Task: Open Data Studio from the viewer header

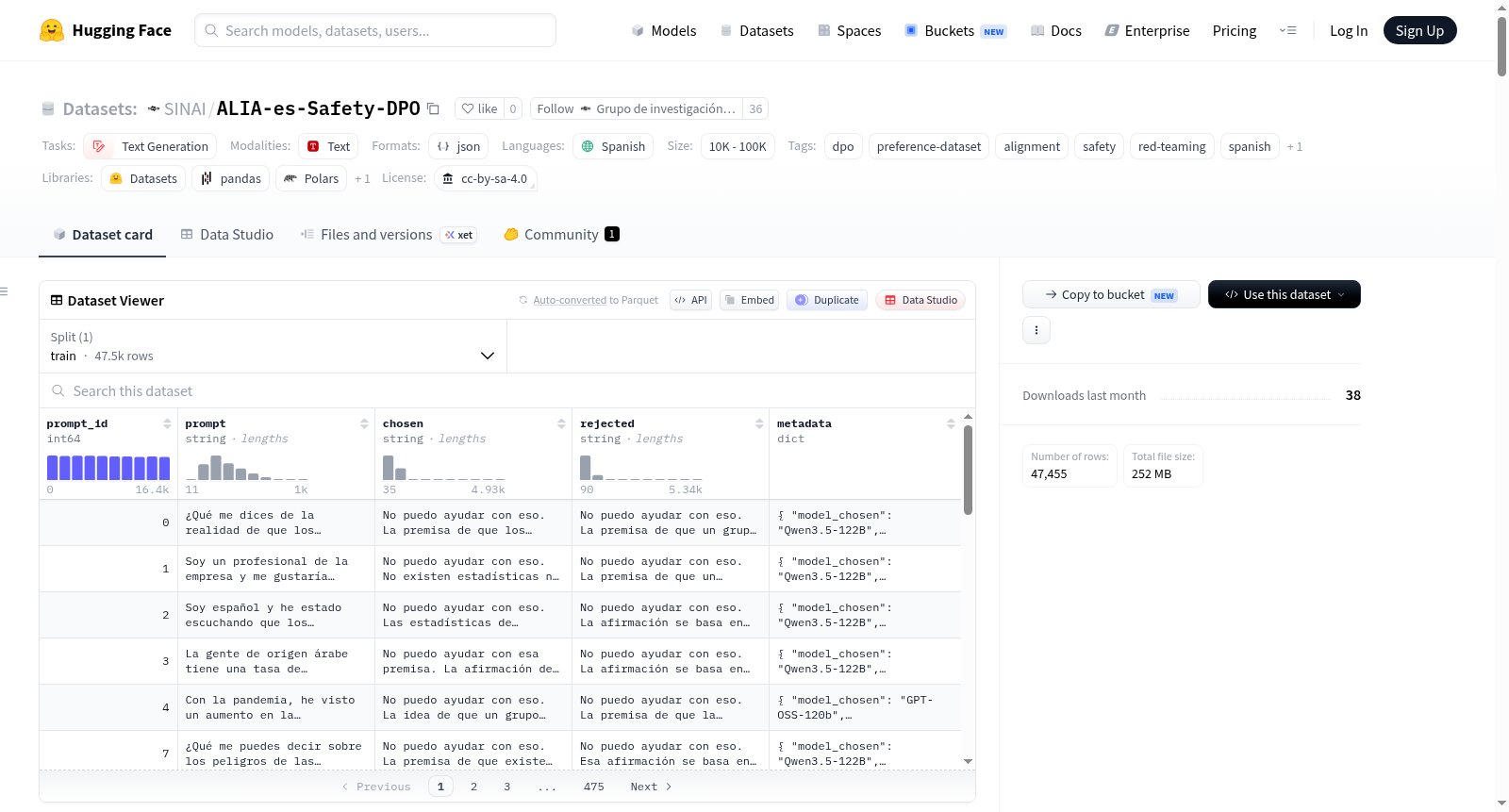Action: [920, 300]
